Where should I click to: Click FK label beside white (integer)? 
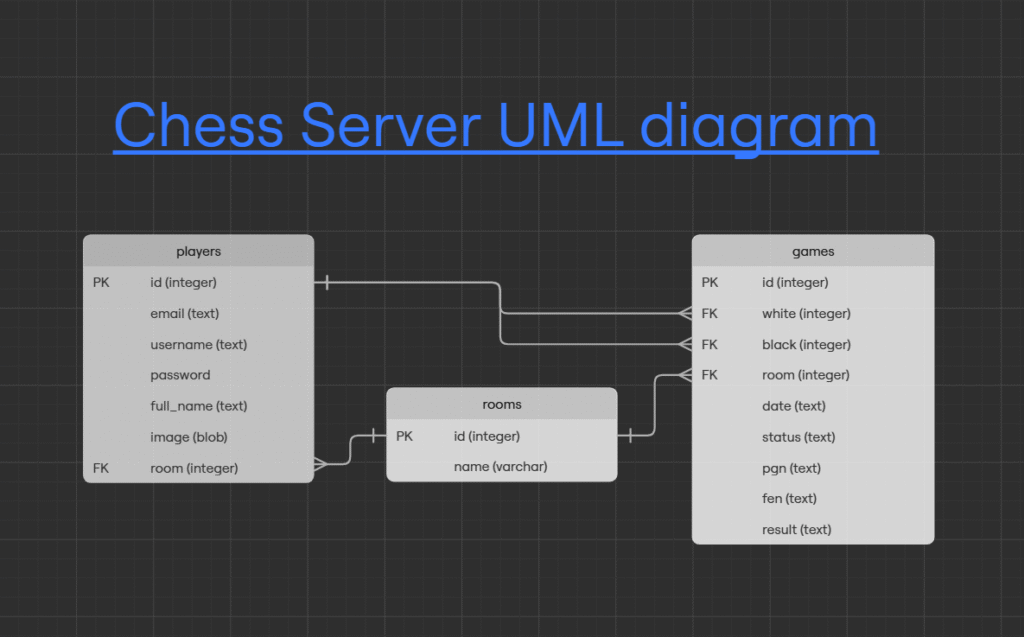709,314
